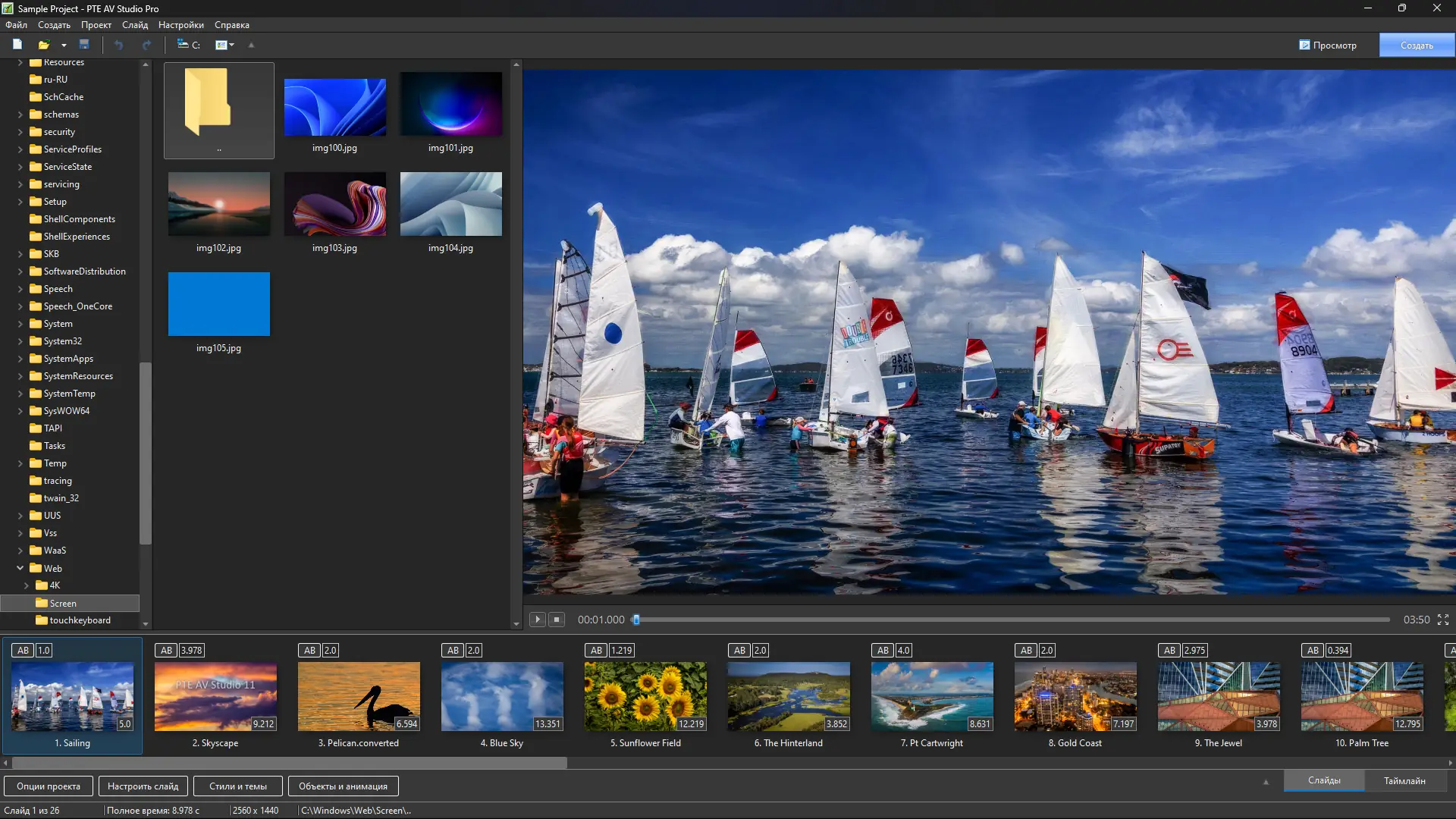This screenshot has height=819, width=1456.
Task: Select drive C: from the toolbar icon
Action: tap(187, 45)
